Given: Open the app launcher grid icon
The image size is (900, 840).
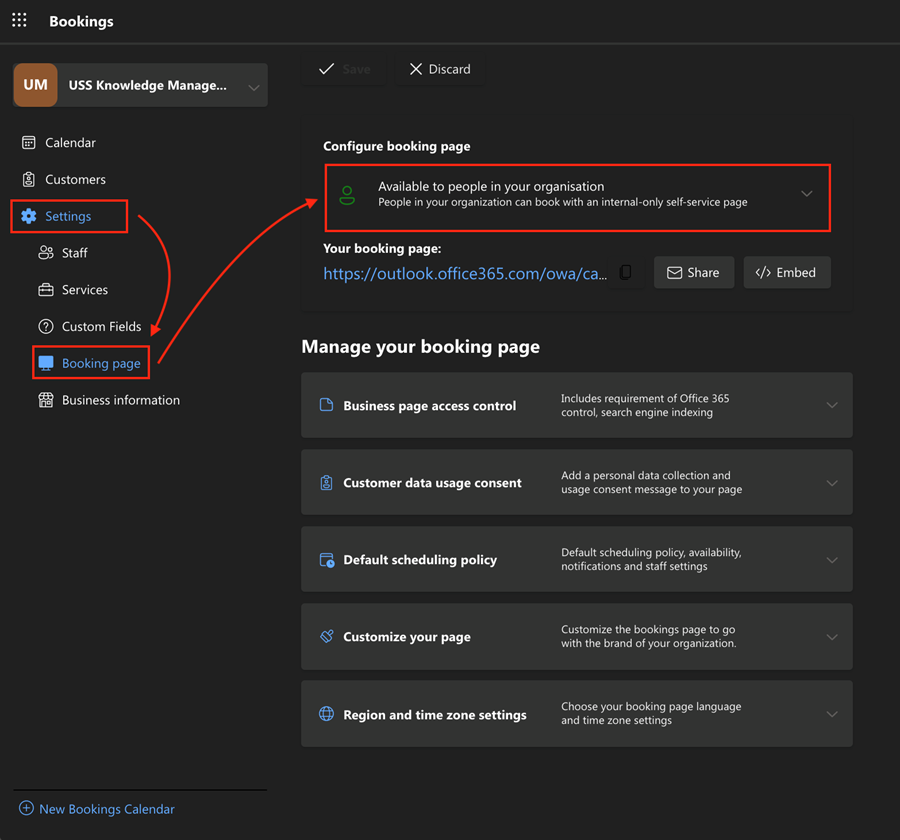Looking at the screenshot, I should (x=20, y=21).
